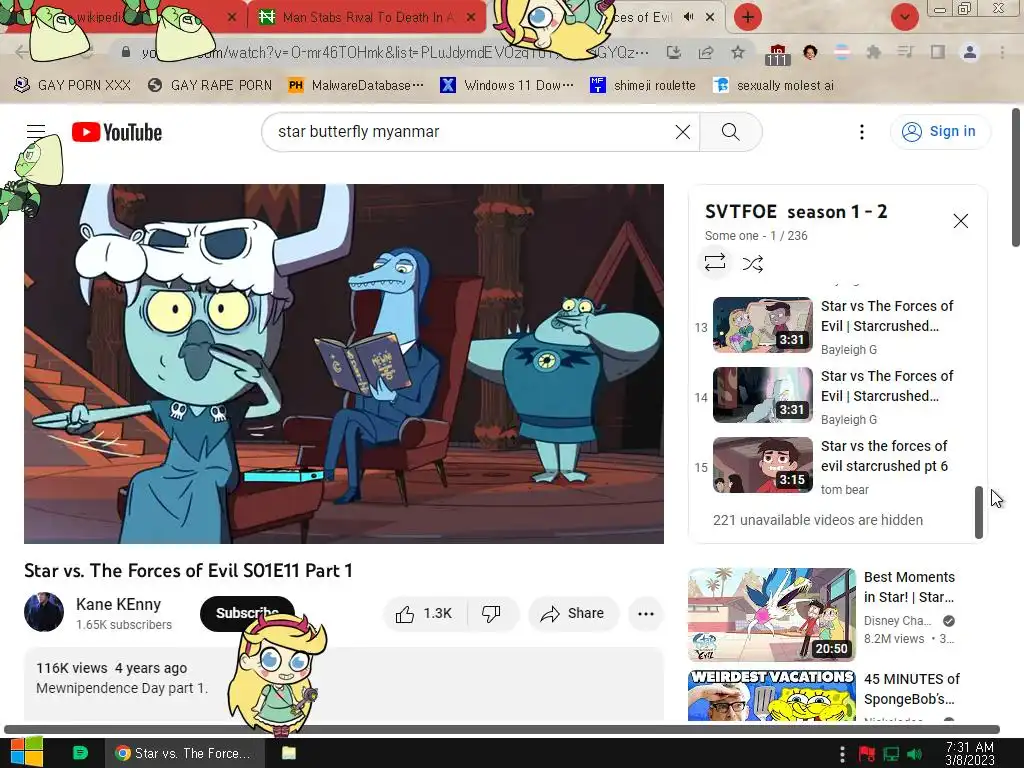Open the Windows 11 Dow… bookmark
The height and width of the screenshot is (768, 1024).
click(507, 85)
